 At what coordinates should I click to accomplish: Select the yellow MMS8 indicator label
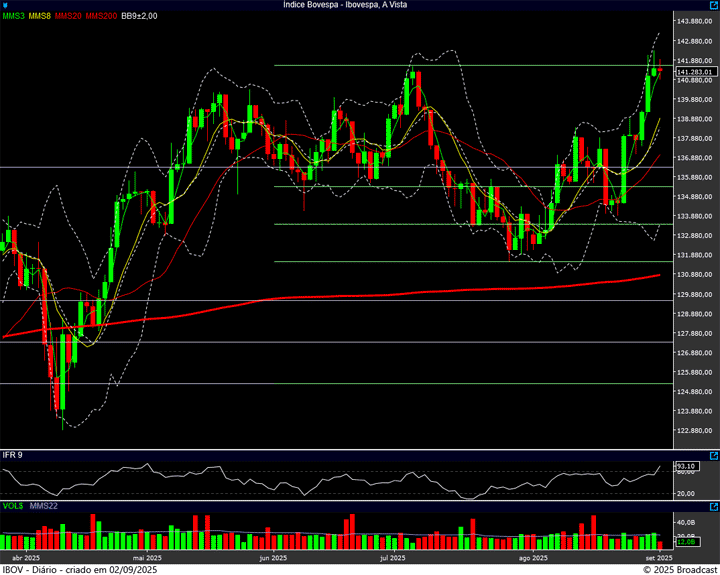pyautogui.click(x=40, y=16)
